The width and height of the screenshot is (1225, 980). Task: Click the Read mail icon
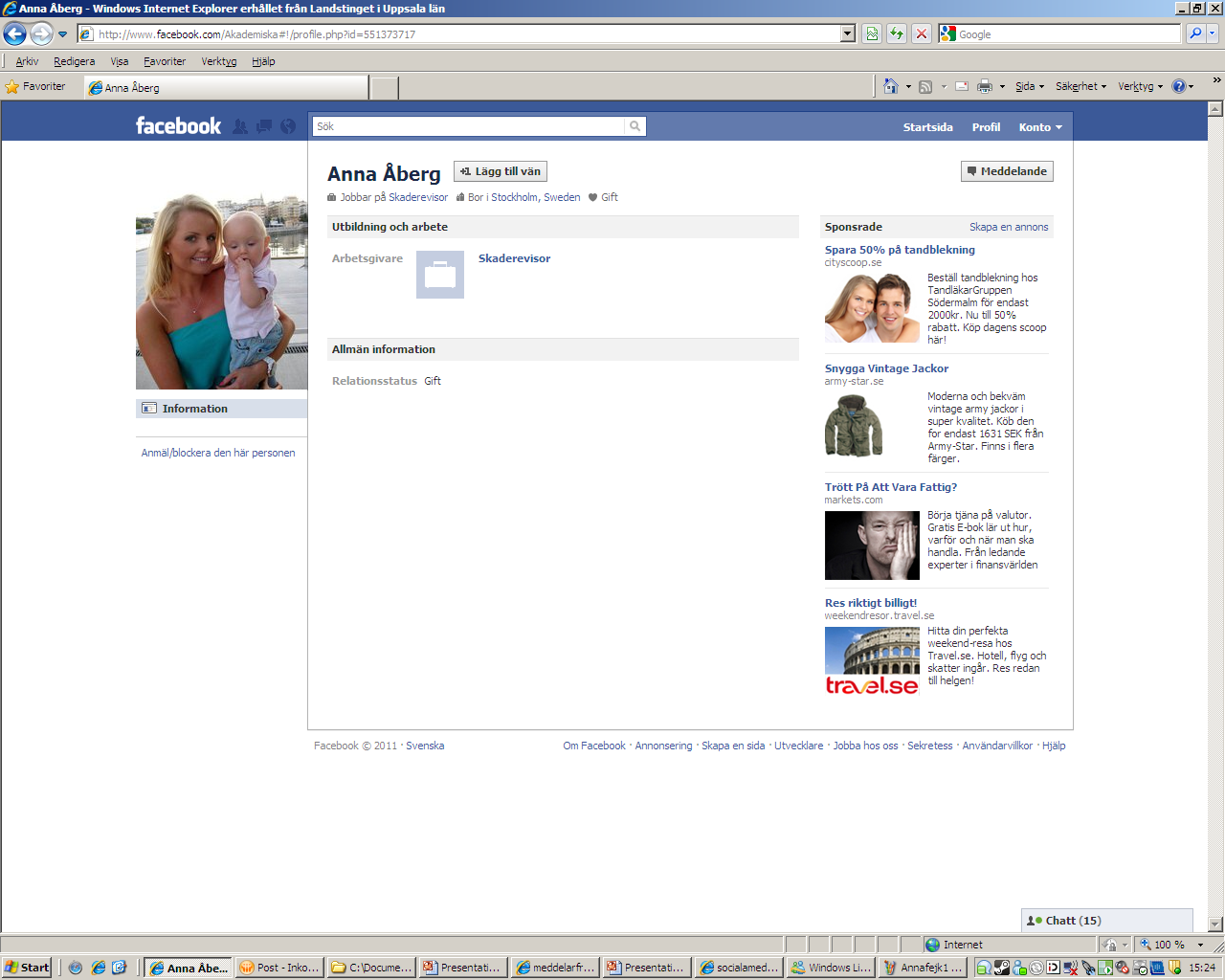pyautogui.click(x=962, y=86)
